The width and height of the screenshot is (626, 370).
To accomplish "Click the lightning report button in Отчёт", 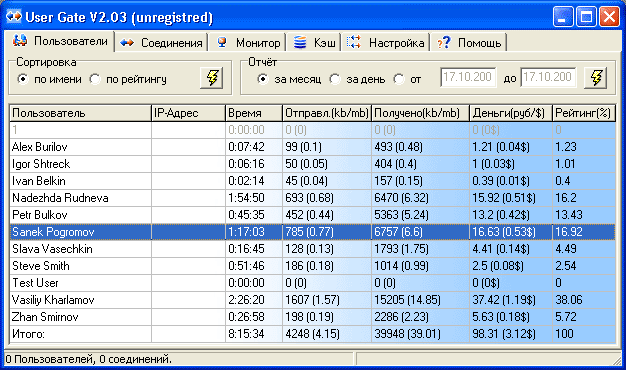I will tap(596, 77).
